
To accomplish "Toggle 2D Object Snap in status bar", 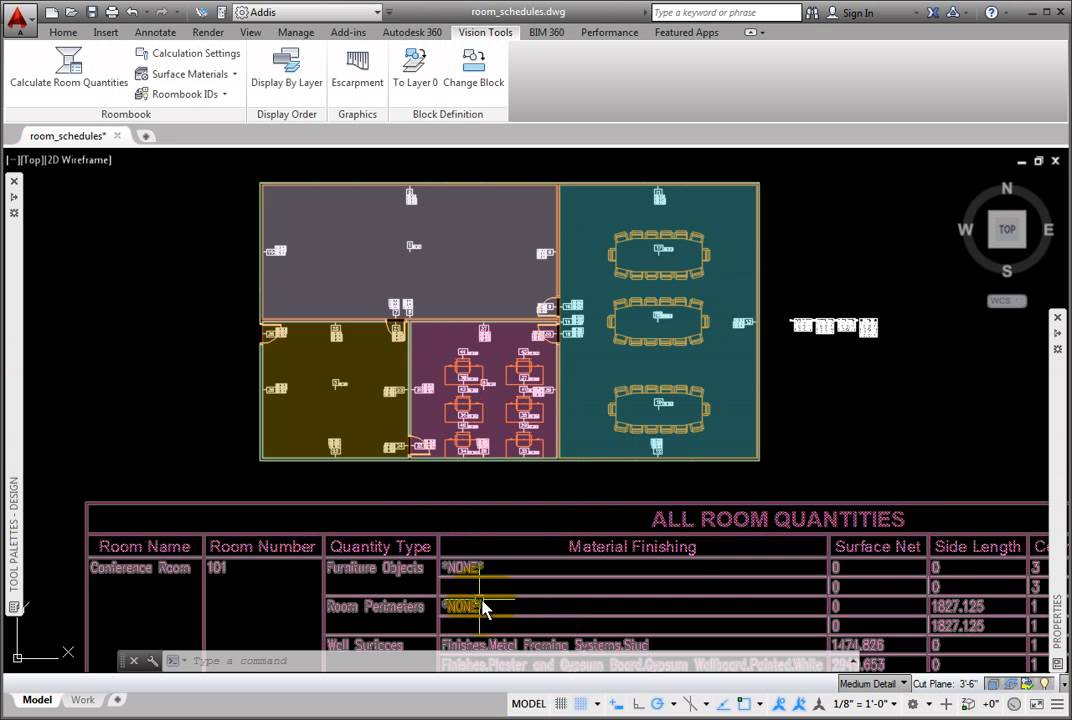I will (744, 704).
